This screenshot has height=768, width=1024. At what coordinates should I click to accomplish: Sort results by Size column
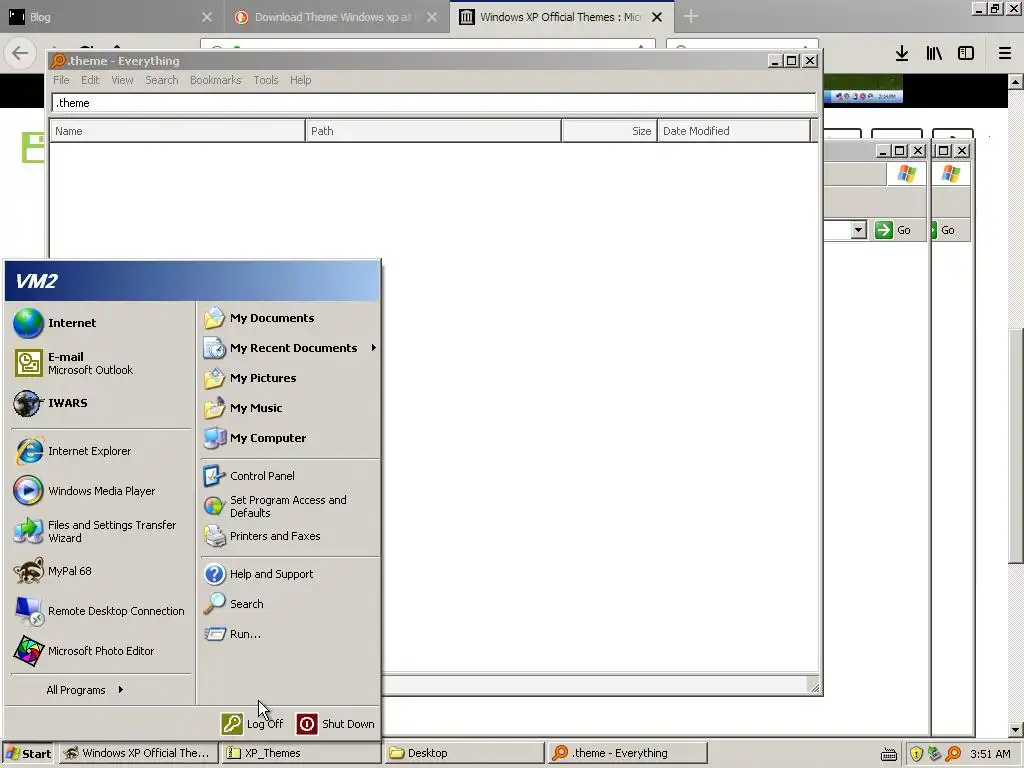(x=609, y=131)
